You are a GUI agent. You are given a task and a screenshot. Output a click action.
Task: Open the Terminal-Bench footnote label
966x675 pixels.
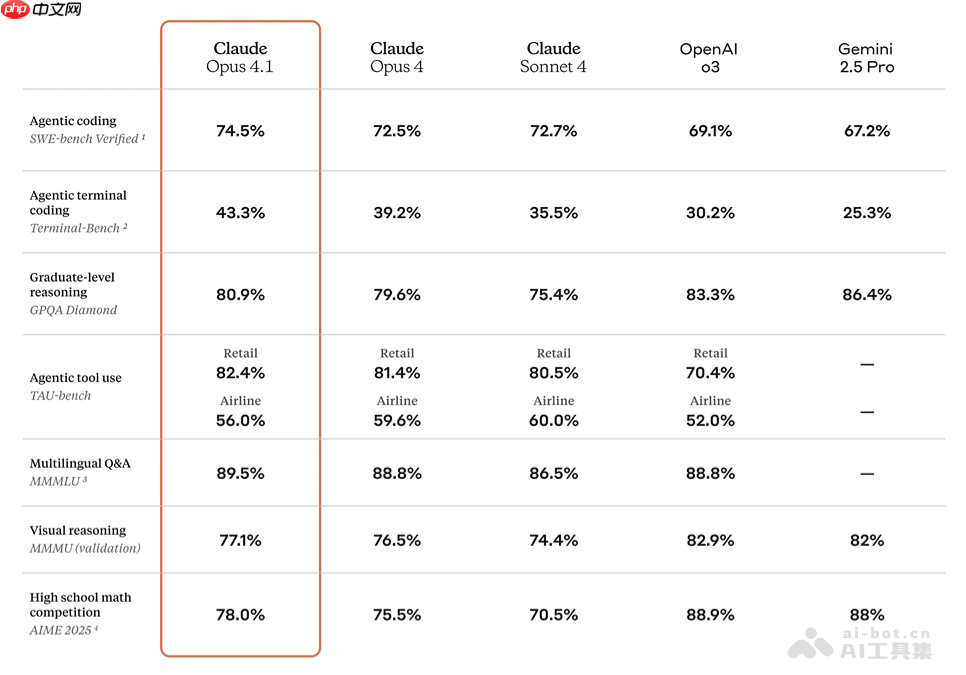point(79,228)
